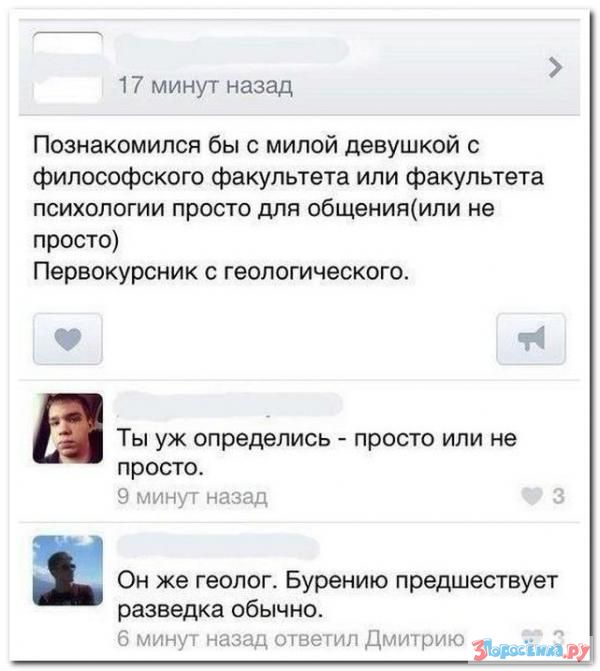Open the second commenter's blurred name
The width and height of the screenshot is (600, 671).
(218, 546)
